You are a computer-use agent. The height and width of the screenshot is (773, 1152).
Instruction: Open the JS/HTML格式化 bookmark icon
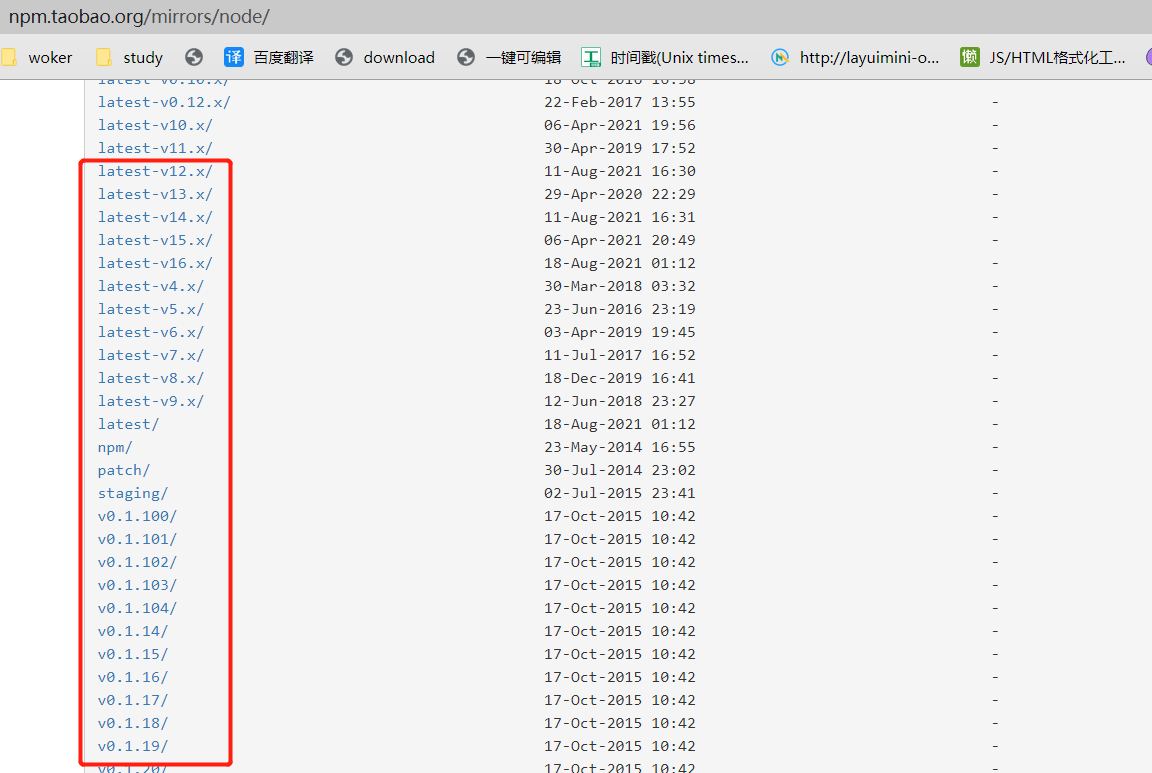[x=970, y=57]
